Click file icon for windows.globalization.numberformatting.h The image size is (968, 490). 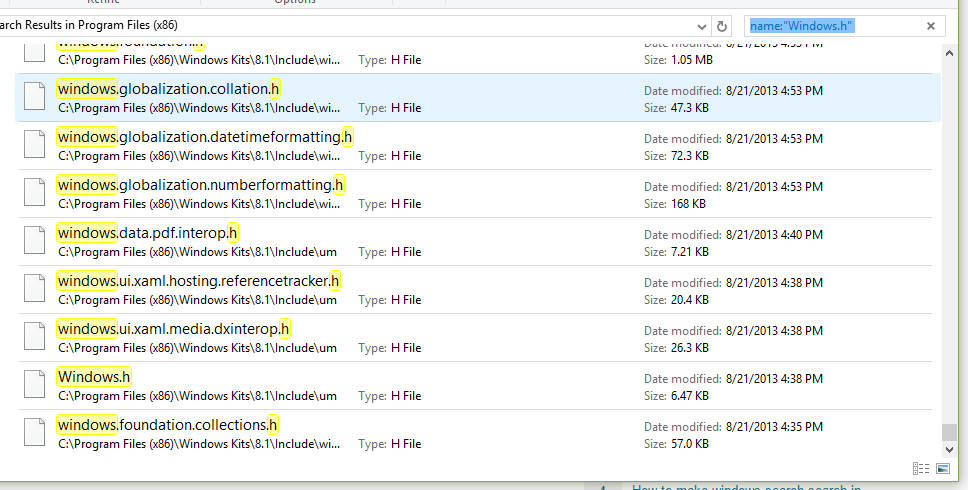(35, 193)
